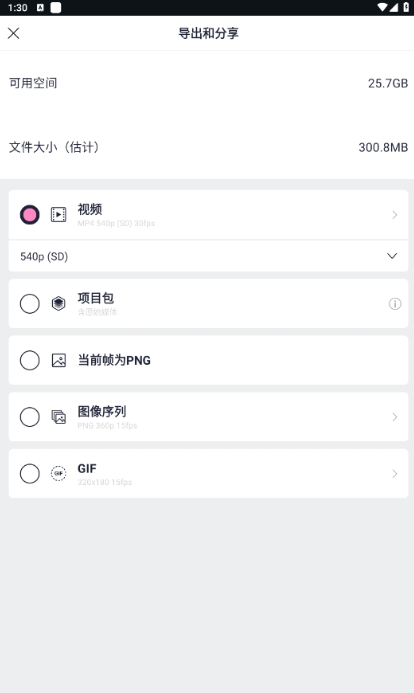
Task: Open 图像序列 settings chevron
Action: (x=395, y=417)
